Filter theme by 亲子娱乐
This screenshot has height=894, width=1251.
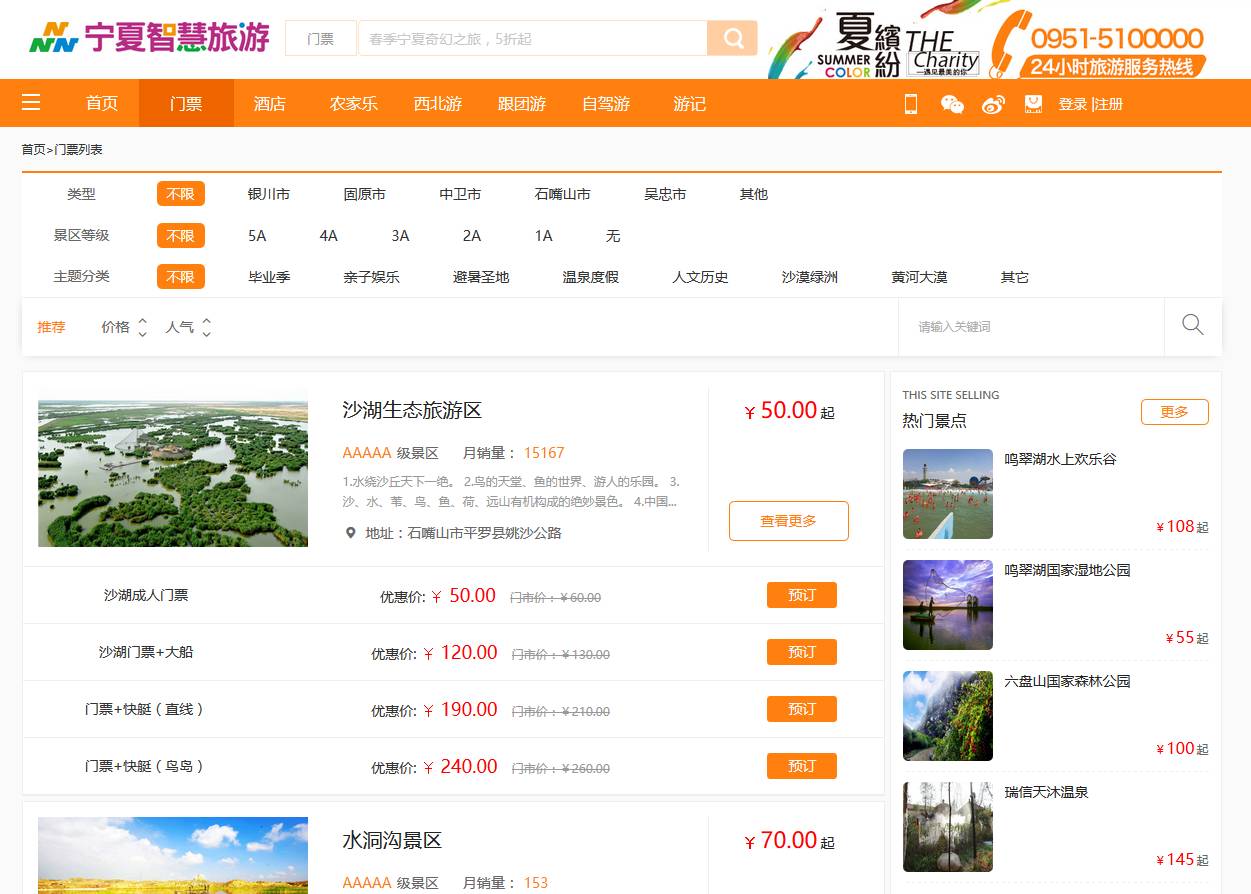(x=372, y=277)
